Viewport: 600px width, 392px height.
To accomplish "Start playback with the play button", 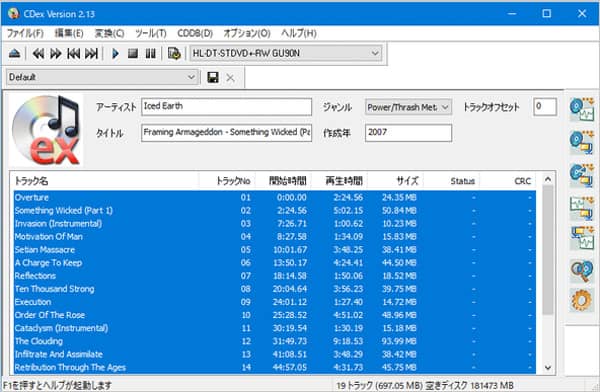I will tap(115, 53).
